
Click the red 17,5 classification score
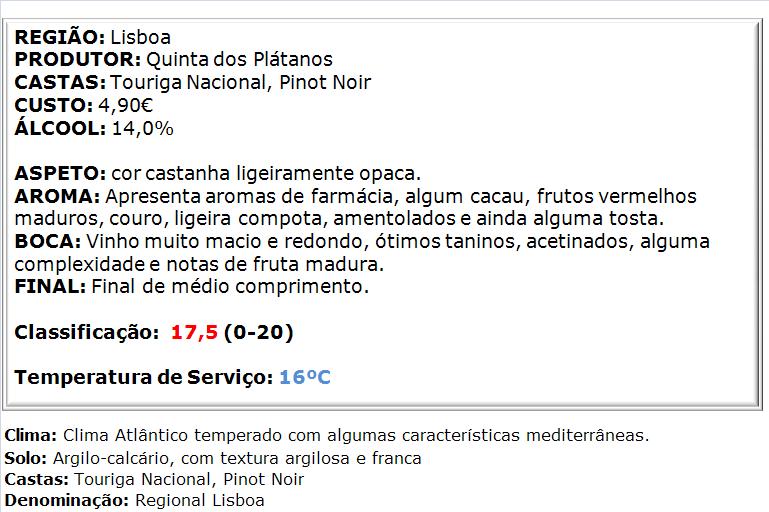point(194,332)
